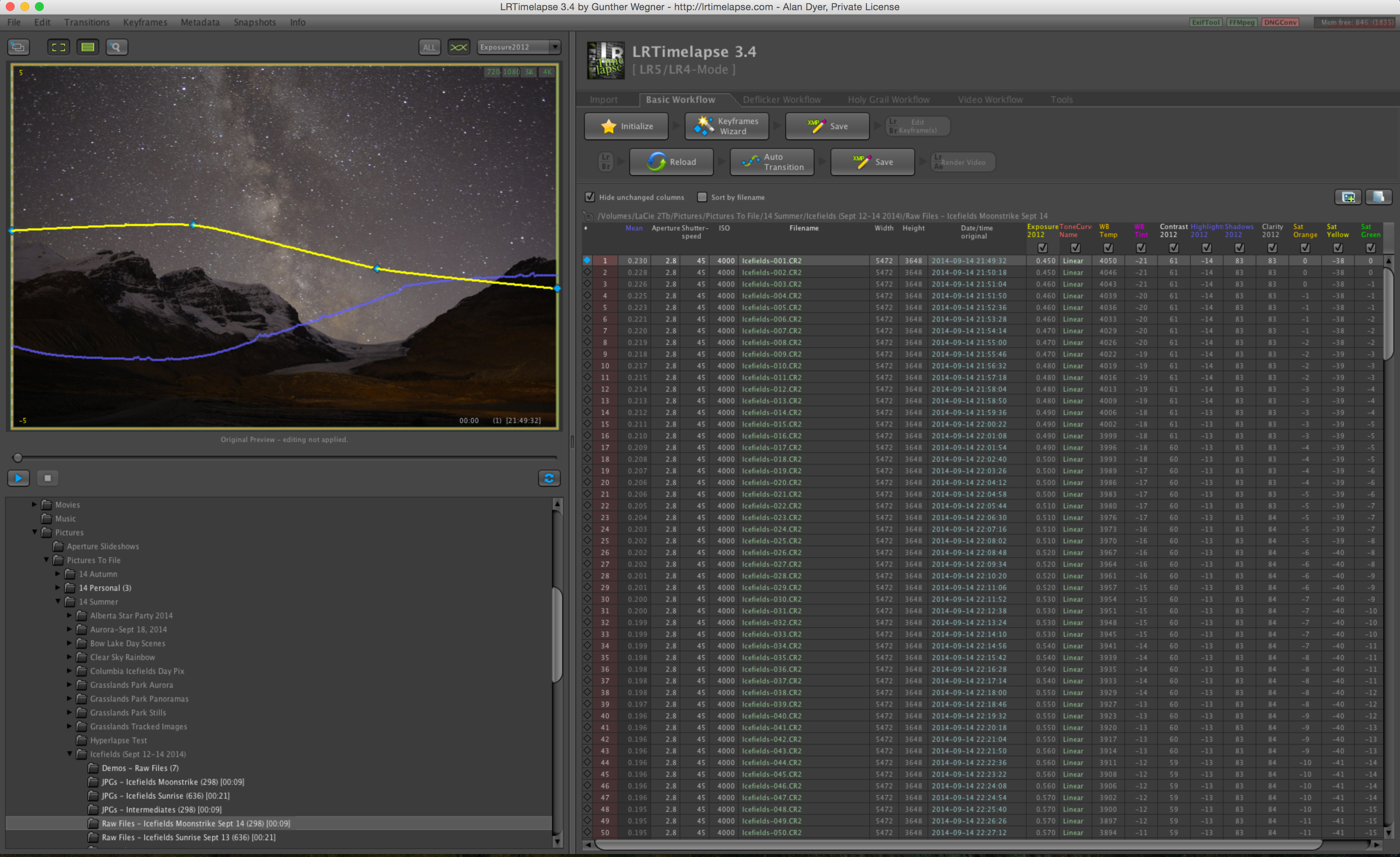Screen dimensions: 1400x857
Task: Enable Sort by filename checkbox
Action: click(x=702, y=197)
